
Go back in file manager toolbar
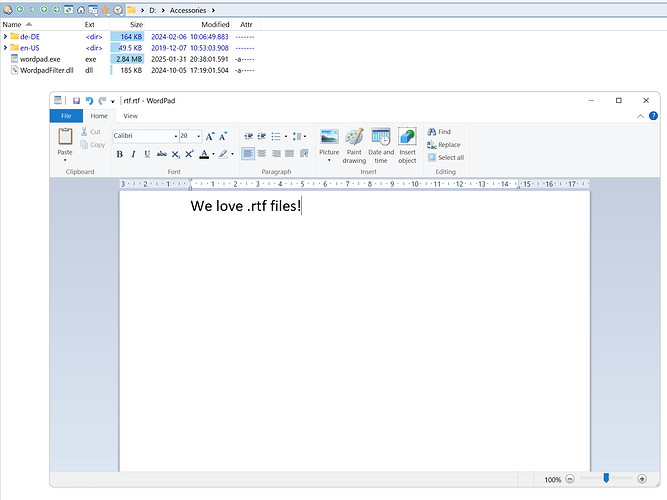click(x=20, y=9)
